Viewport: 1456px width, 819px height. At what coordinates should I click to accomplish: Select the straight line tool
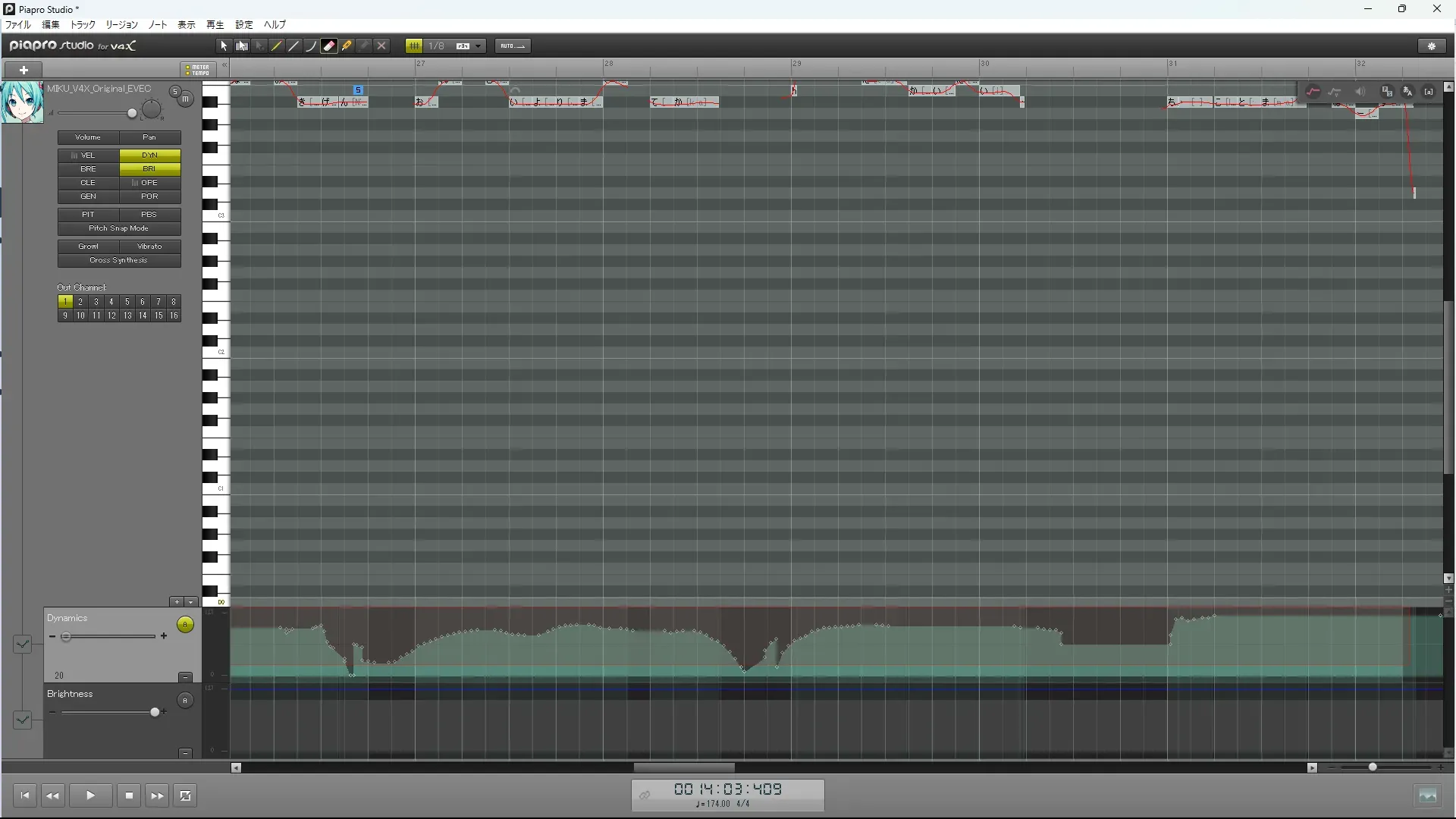(x=294, y=46)
